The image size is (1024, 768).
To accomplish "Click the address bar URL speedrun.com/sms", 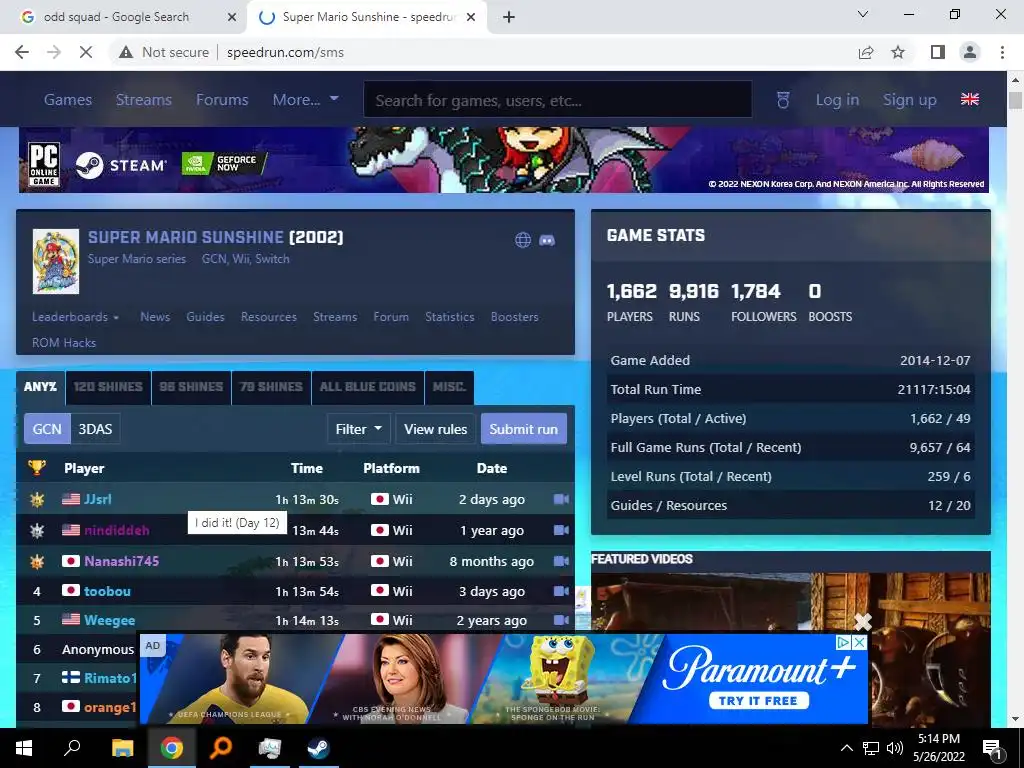I will tap(285, 52).
